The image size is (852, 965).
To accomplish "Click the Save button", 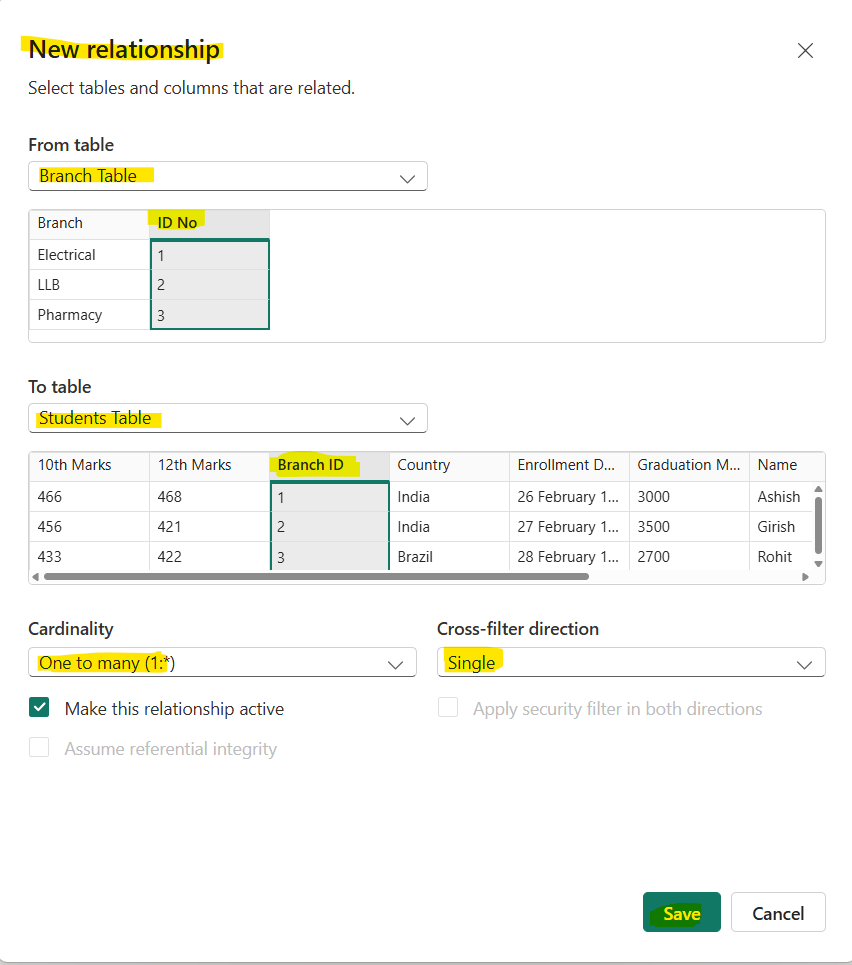I will click(x=681, y=912).
